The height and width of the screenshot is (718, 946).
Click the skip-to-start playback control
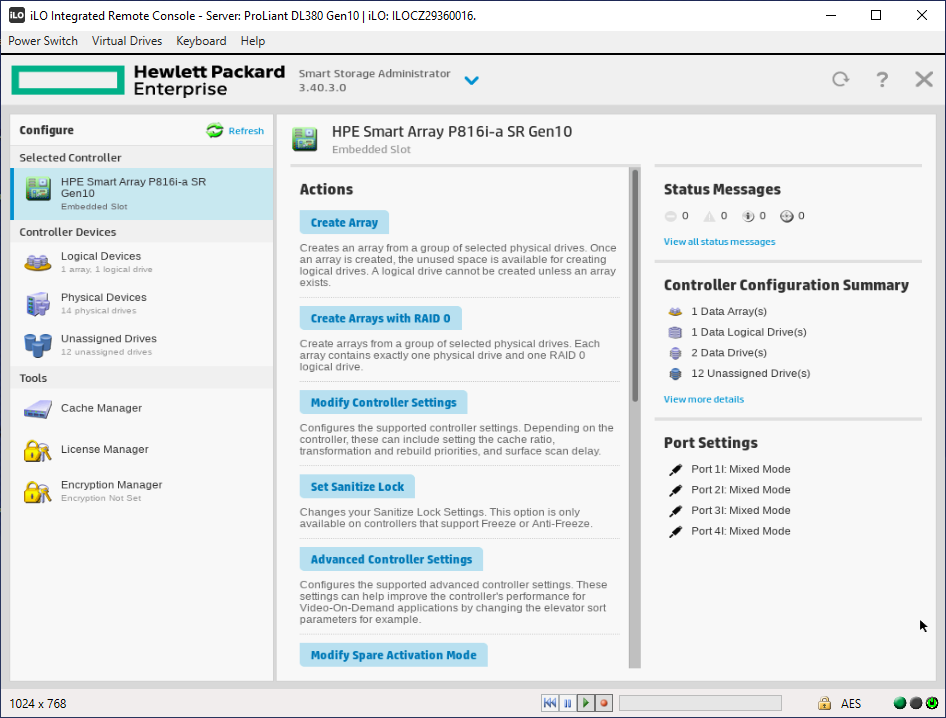(550, 703)
